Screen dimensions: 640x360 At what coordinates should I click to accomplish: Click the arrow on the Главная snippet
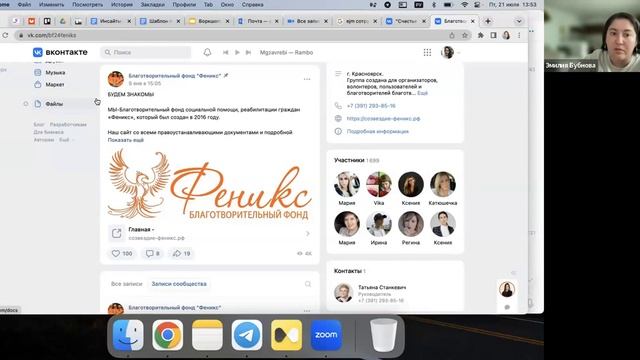click(307, 233)
